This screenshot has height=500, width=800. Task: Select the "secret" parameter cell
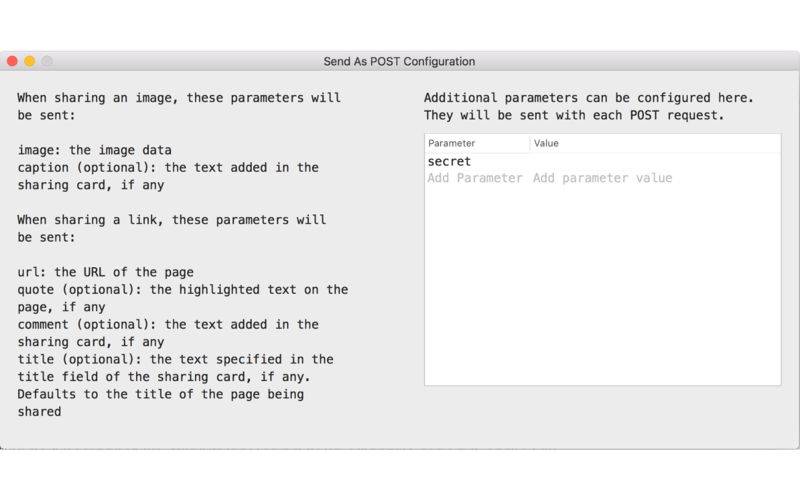click(x=477, y=161)
